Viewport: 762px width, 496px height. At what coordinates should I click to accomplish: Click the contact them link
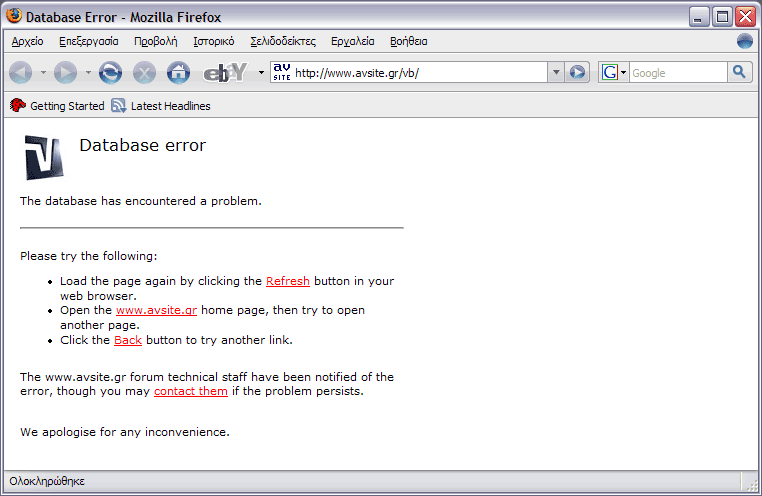pos(190,391)
